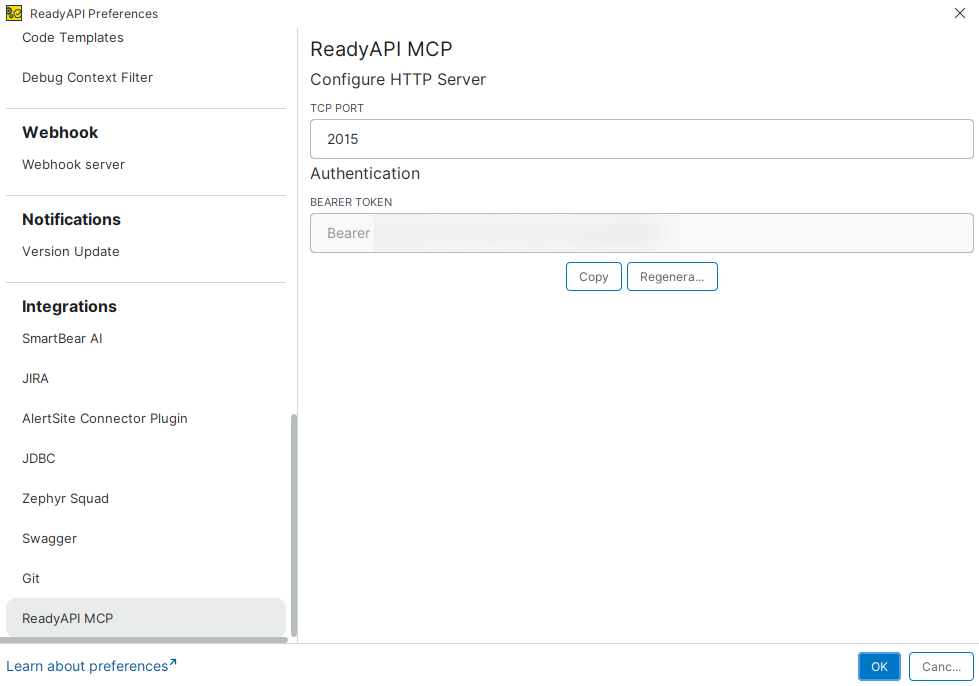
Task: Click the BEARER TOKEN label
Action: point(351,202)
